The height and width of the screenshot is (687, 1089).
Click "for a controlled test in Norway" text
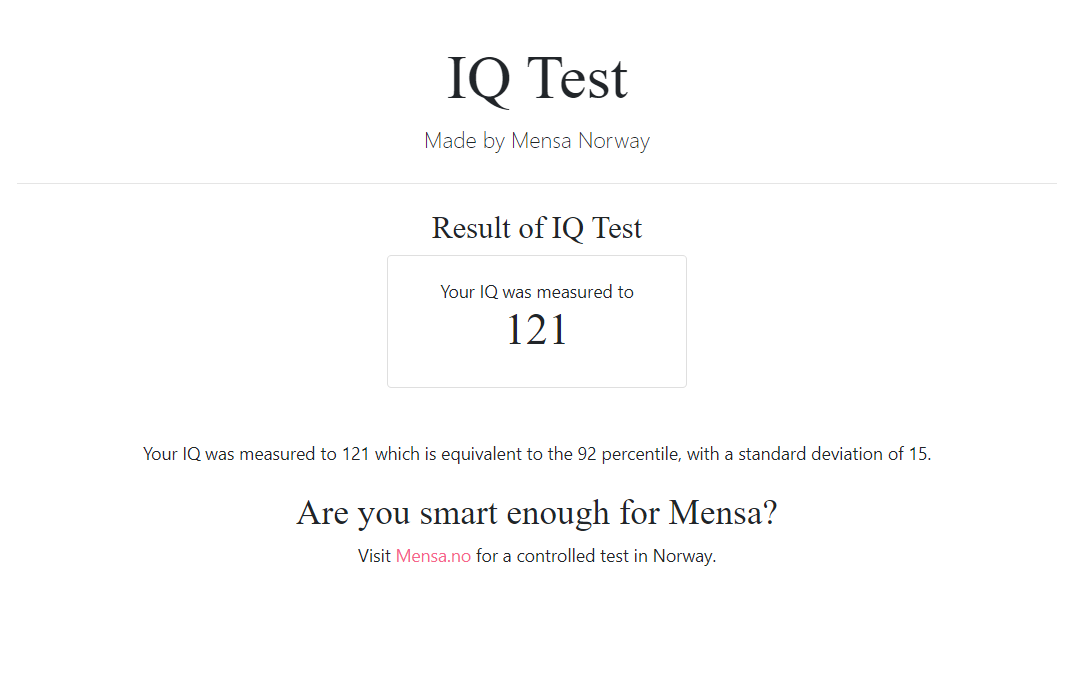(596, 556)
